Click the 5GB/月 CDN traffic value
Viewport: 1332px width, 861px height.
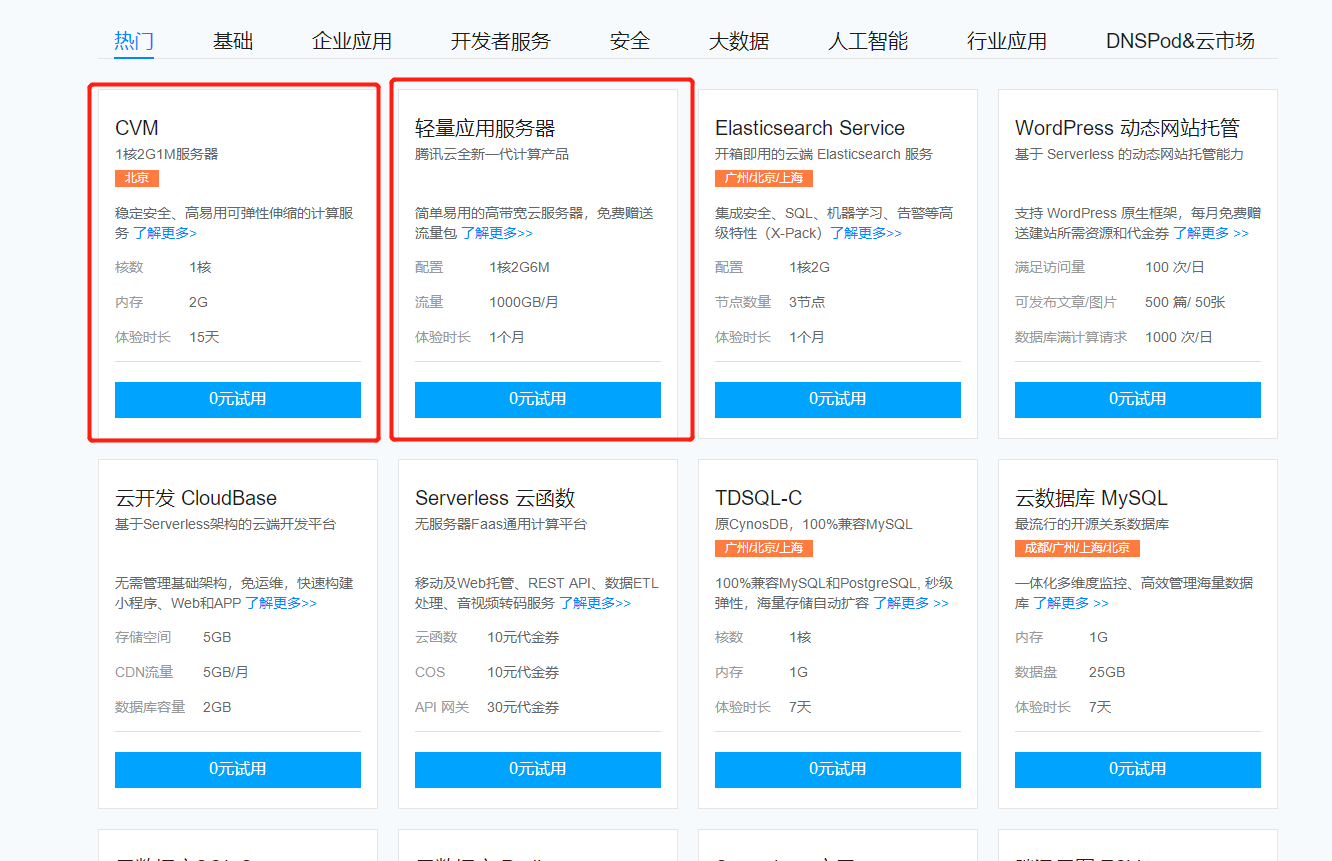[x=226, y=672]
